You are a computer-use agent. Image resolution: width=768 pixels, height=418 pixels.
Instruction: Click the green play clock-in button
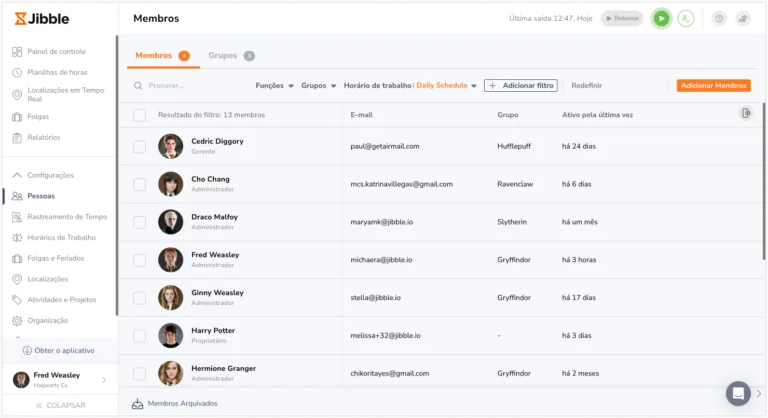[x=661, y=19]
